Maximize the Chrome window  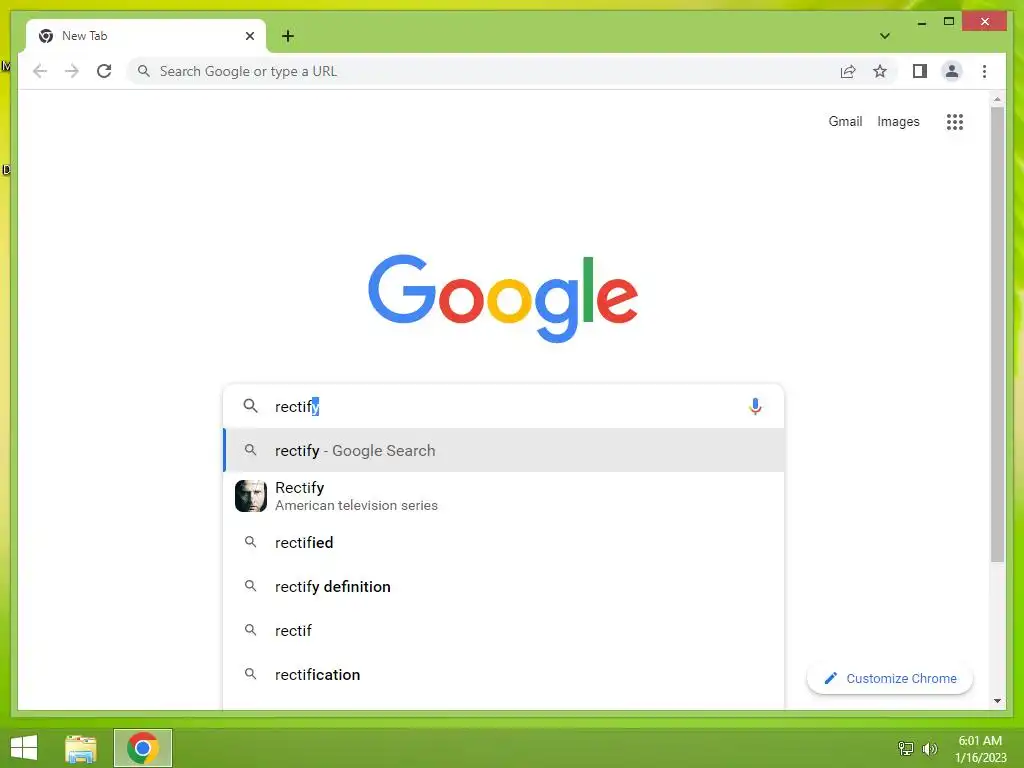click(x=949, y=22)
